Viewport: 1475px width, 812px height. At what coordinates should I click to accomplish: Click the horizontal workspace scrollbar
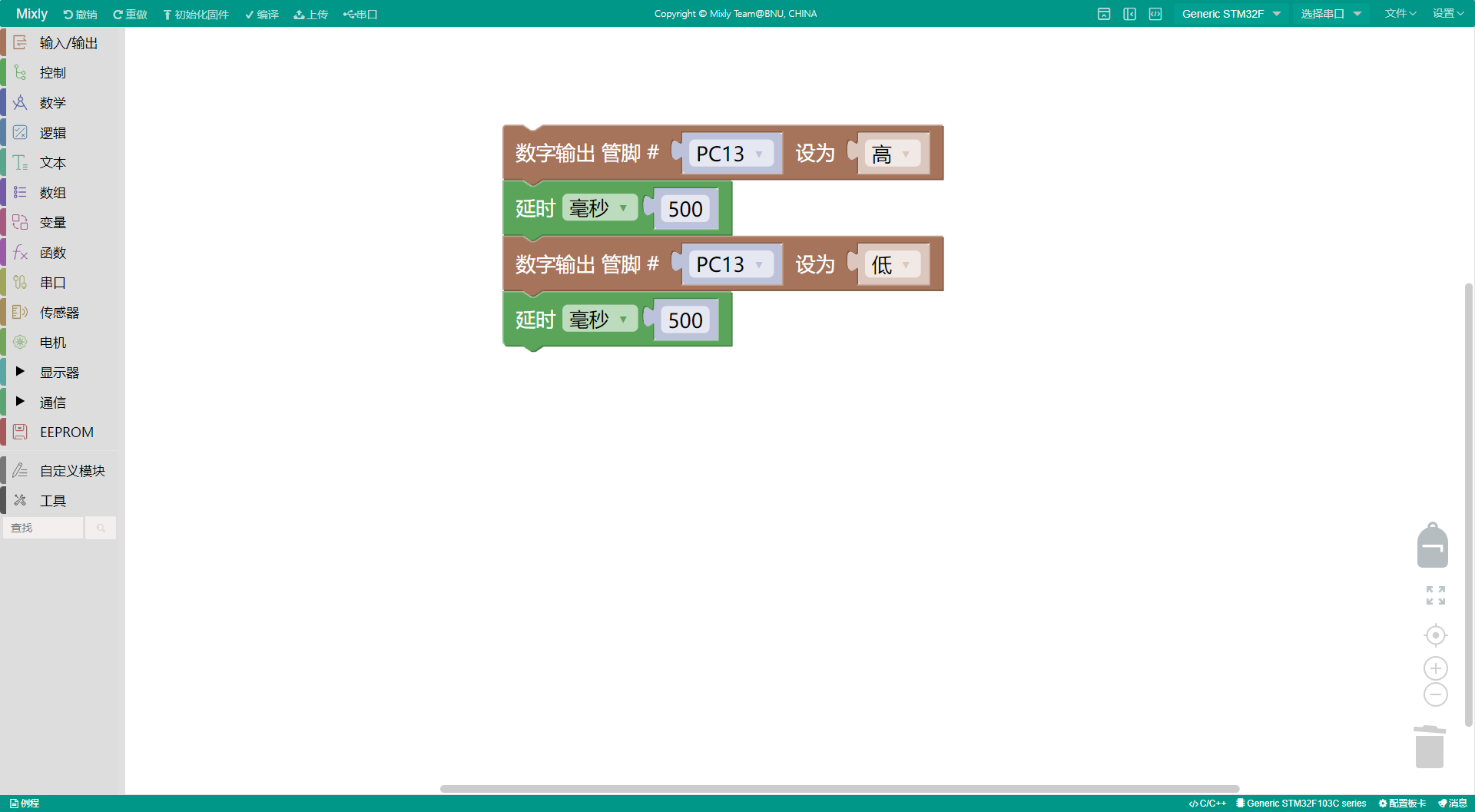click(839, 789)
